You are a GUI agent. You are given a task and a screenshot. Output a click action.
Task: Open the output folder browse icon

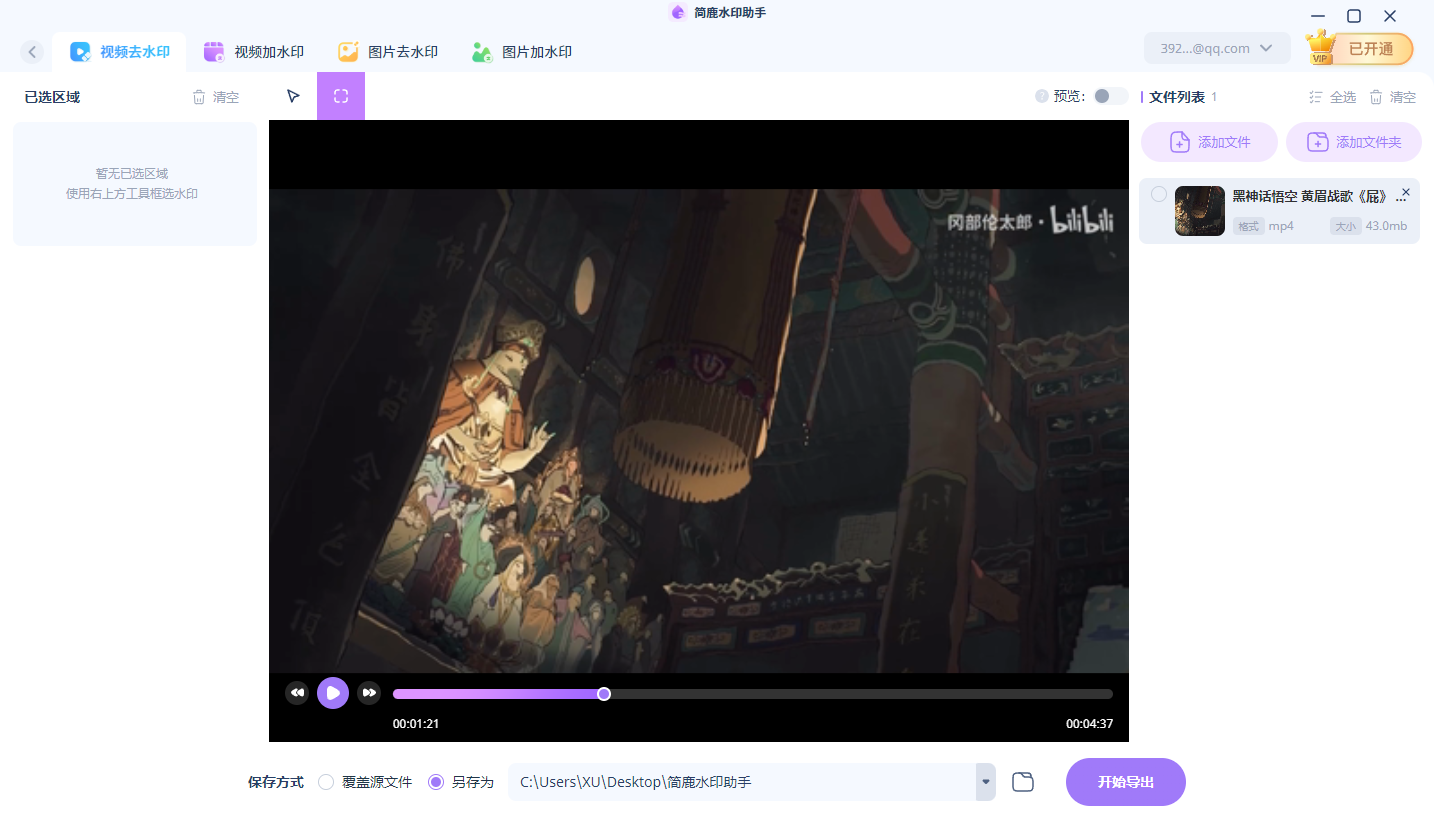tap(1022, 782)
